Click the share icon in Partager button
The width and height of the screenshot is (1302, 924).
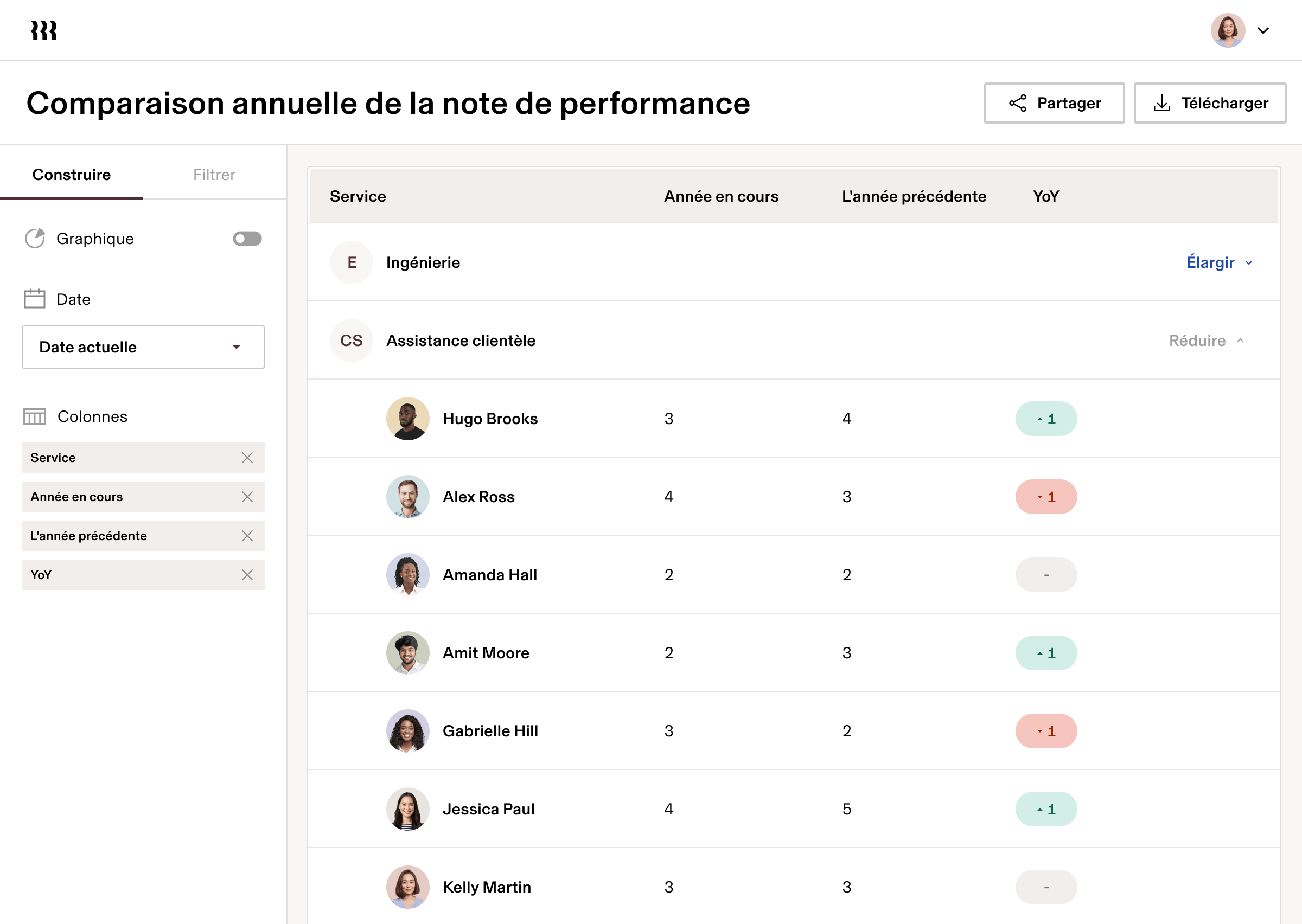1019,103
